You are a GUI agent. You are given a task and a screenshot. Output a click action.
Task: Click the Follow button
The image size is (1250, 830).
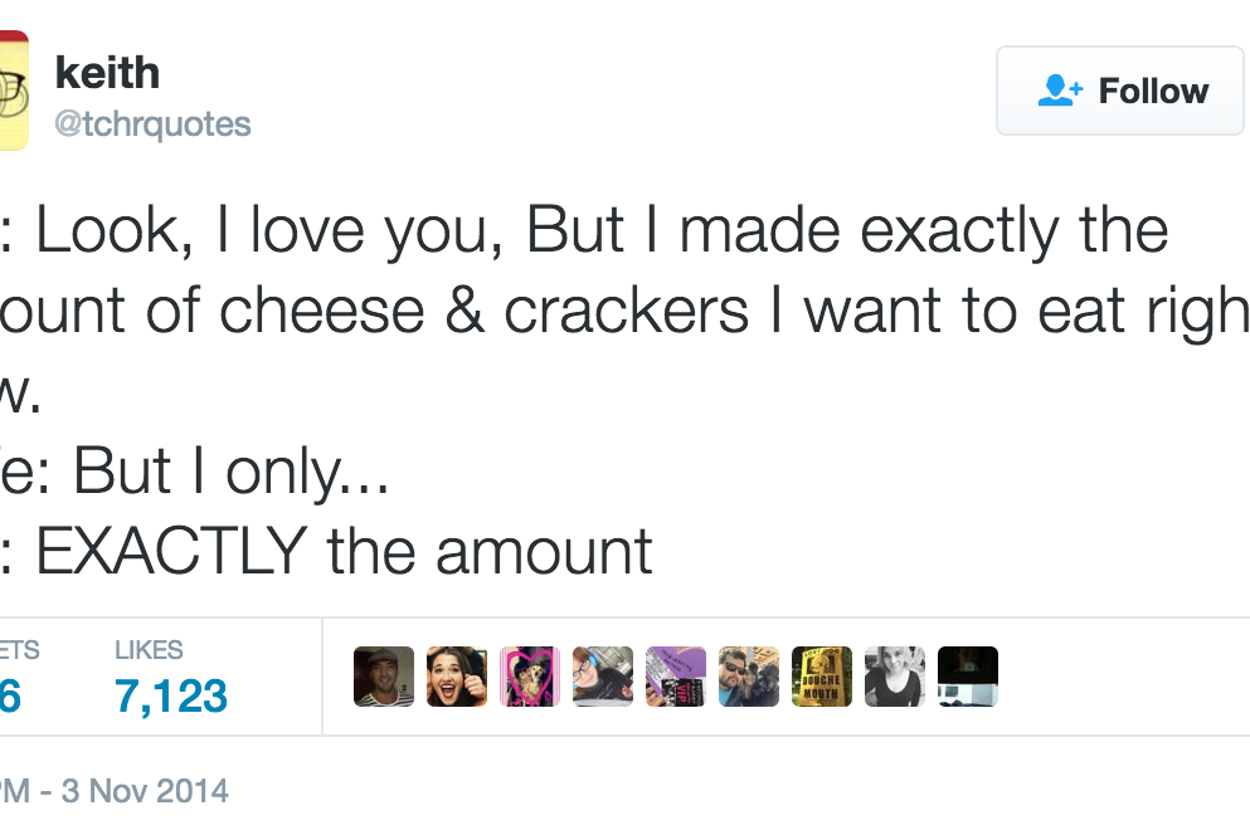tap(1120, 91)
